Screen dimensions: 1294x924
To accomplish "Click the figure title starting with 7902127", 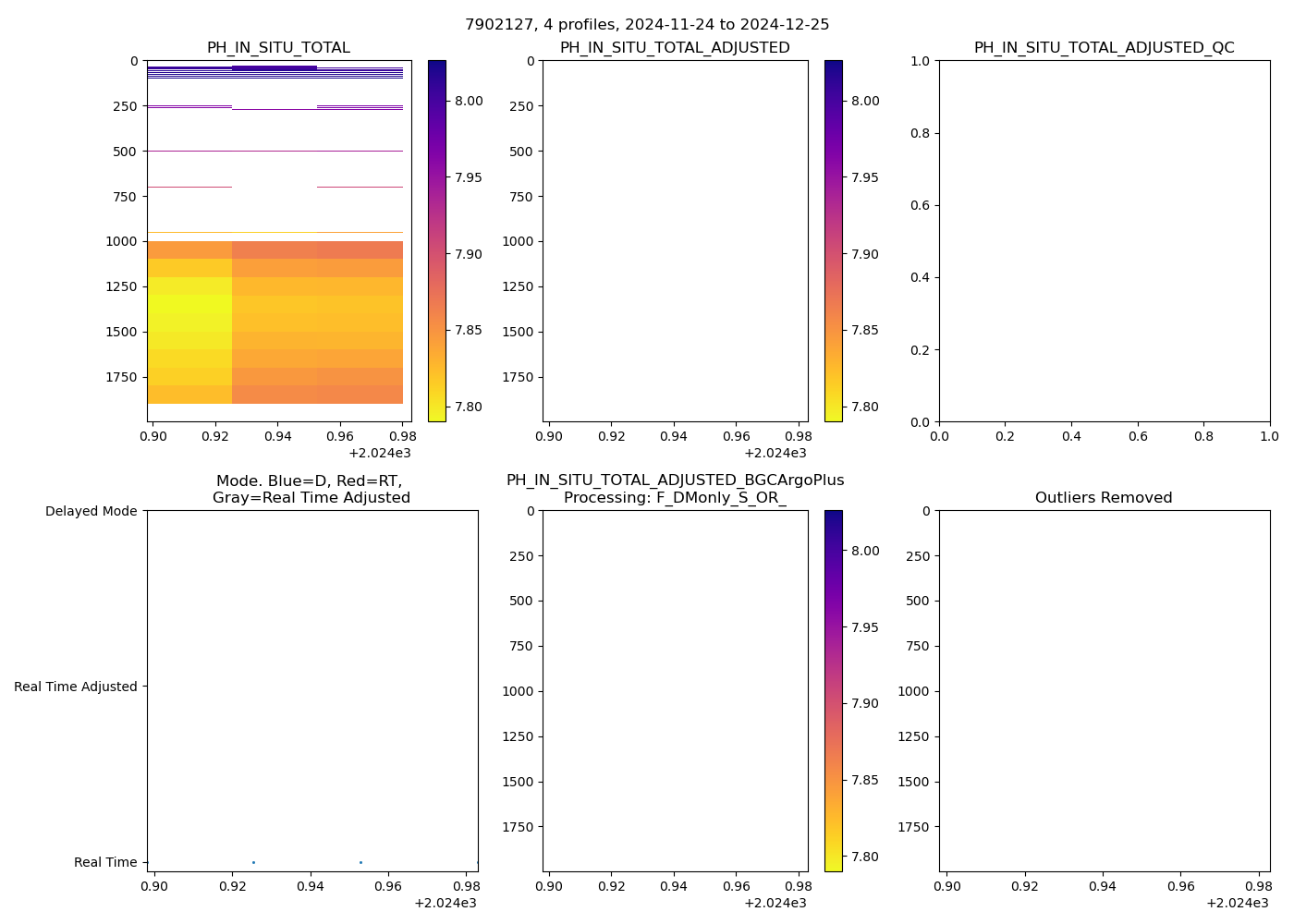I will 647,25.
